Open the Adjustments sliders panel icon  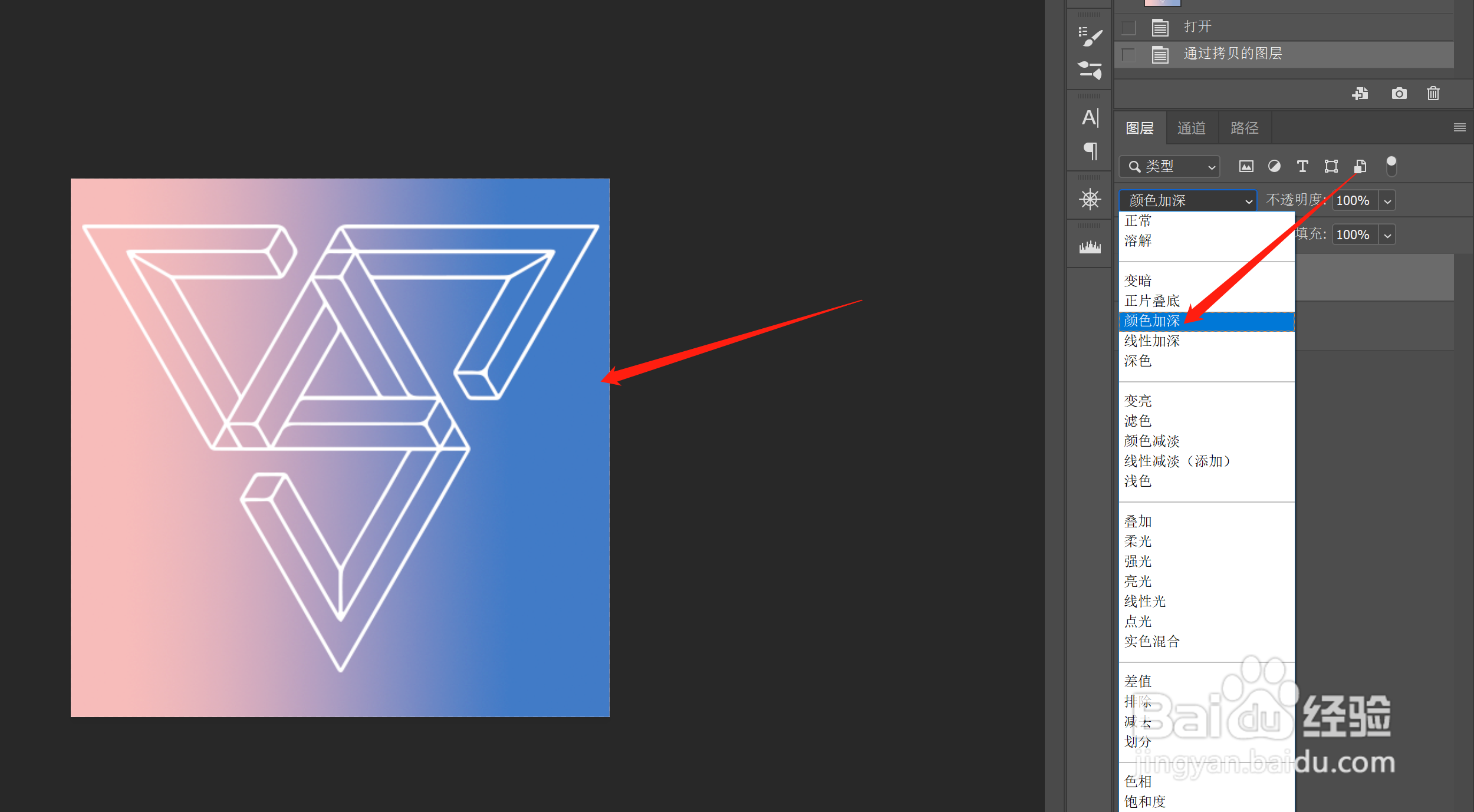[1090, 70]
